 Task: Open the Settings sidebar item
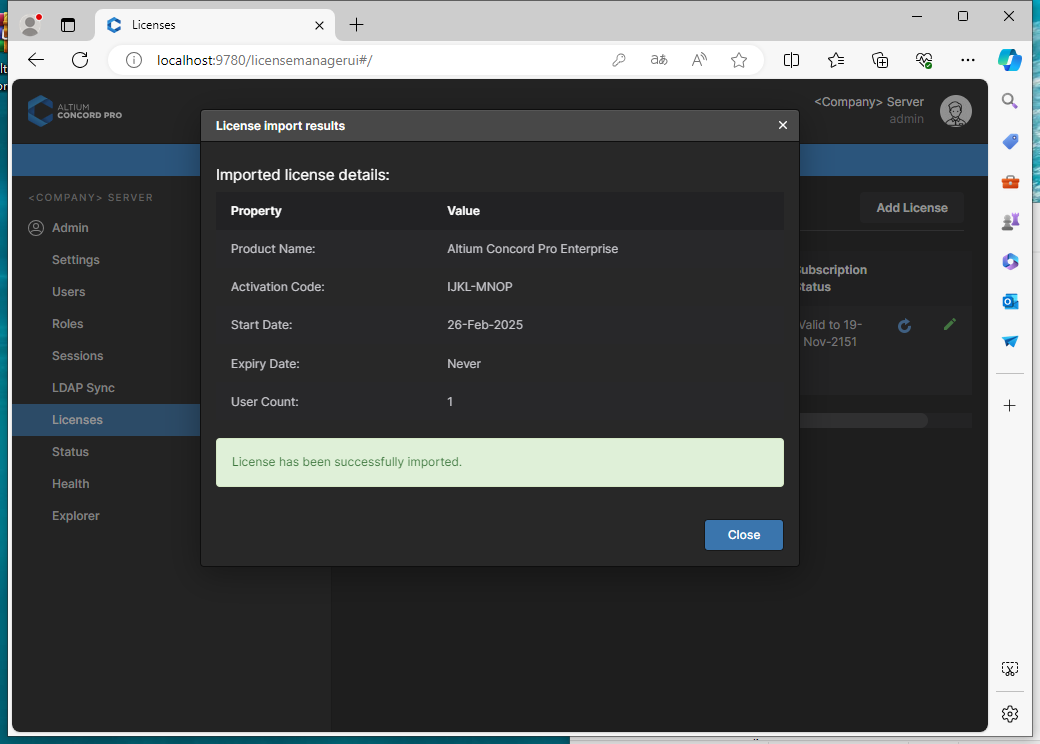(x=76, y=260)
